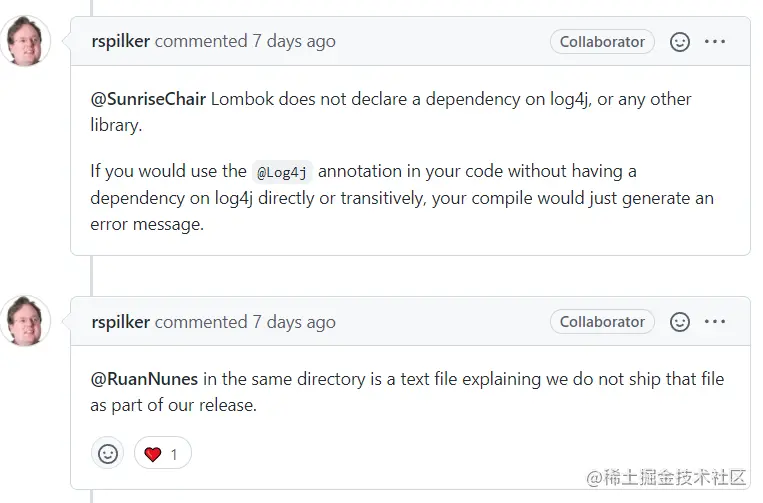Click rspilker's avatar beside the first comment
The width and height of the screenshot is (763, 503).
click(x=26, y=41)
